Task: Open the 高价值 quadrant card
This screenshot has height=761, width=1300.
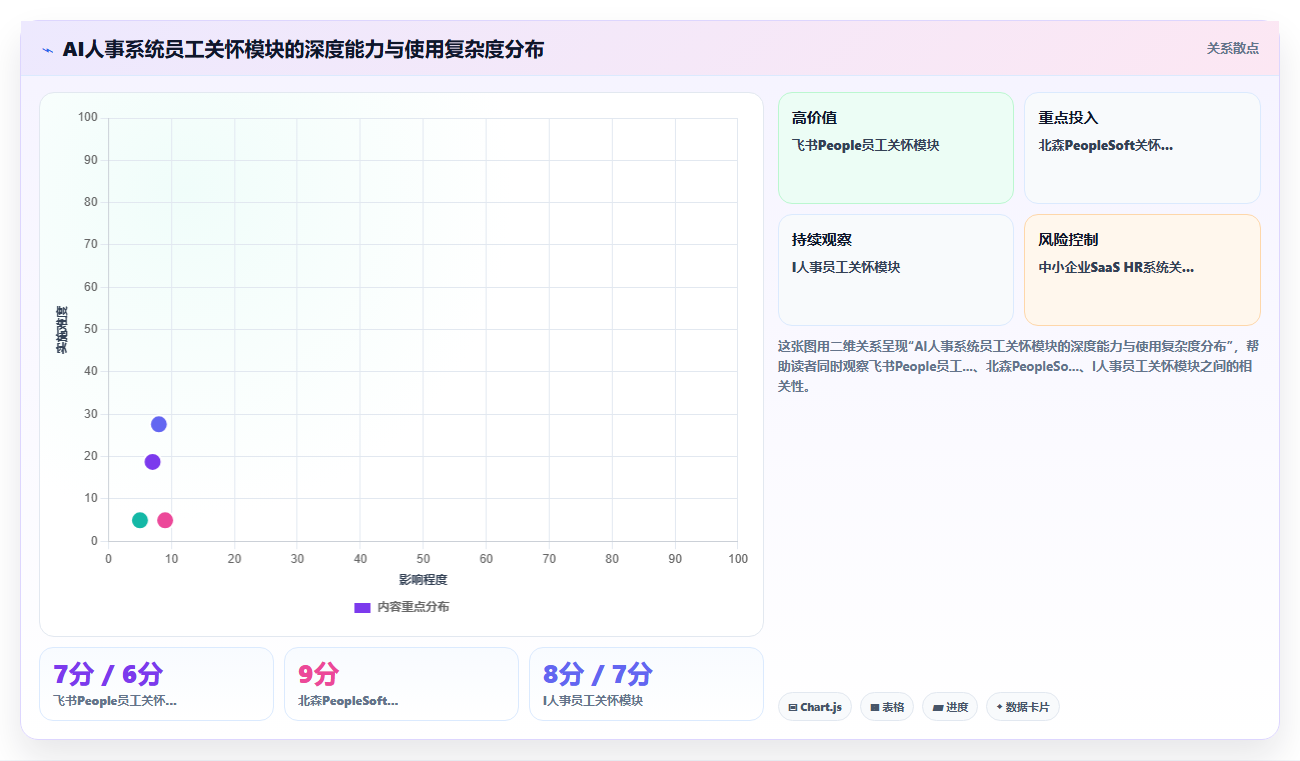Action: (896, 148)
